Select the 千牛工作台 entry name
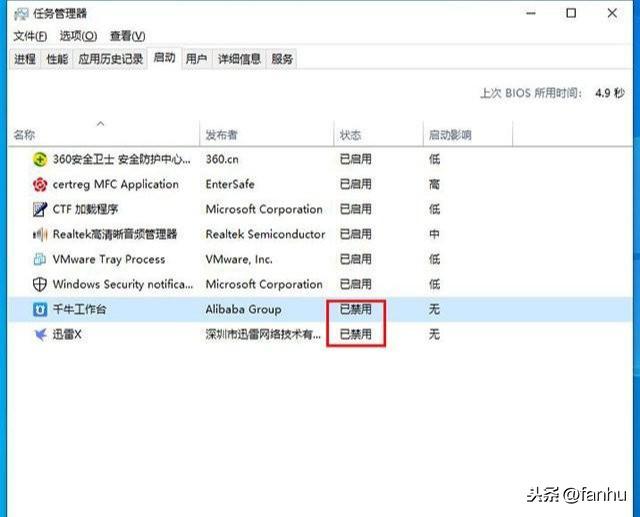Image resolution: width=640 pixels, height=517 pixels. pos(79,309)
